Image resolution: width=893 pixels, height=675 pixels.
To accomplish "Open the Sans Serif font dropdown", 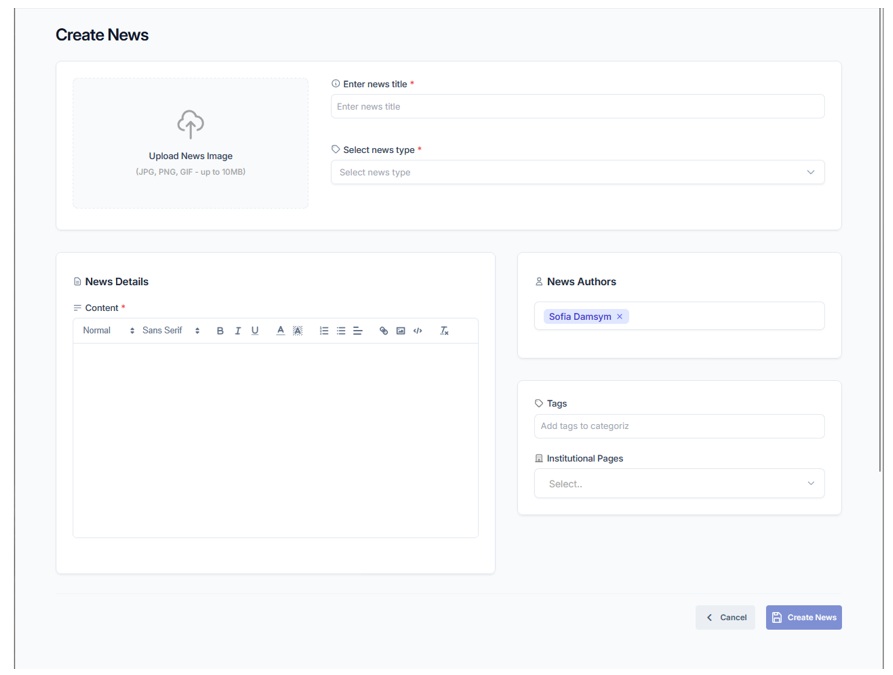I will coord(171,330).
